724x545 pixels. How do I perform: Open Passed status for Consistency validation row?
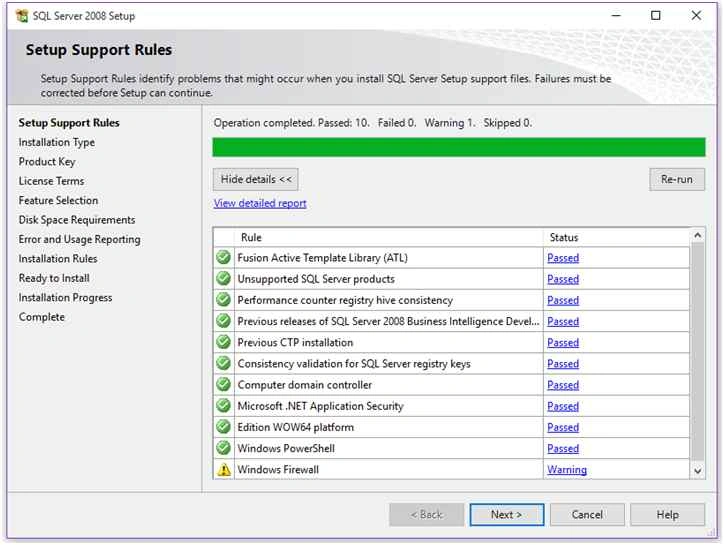point(563,364)
